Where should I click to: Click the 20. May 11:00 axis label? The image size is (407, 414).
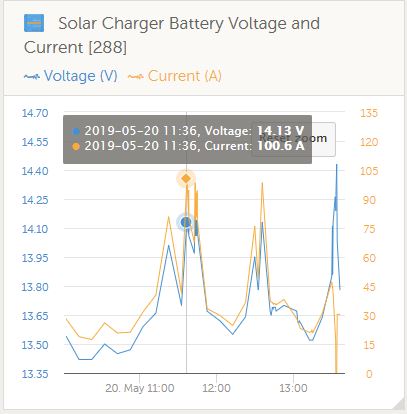[x=140, y=388]
